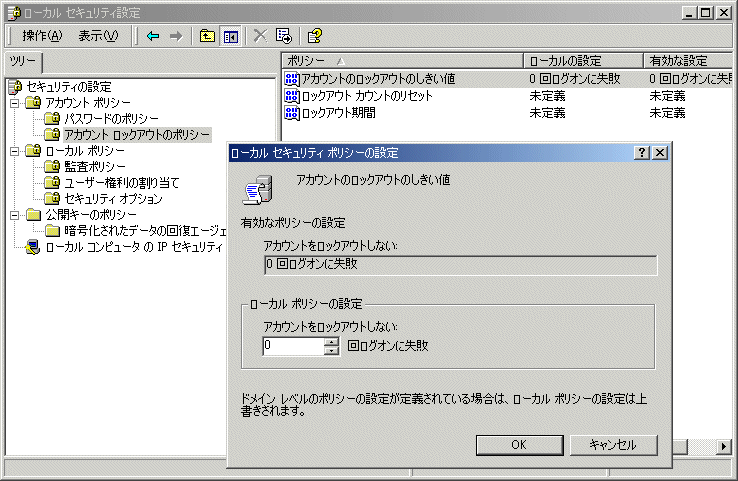Viewport: 738px width, 481px height.
Task: Increase the logon failure count with up spinner
Action: 332,342
